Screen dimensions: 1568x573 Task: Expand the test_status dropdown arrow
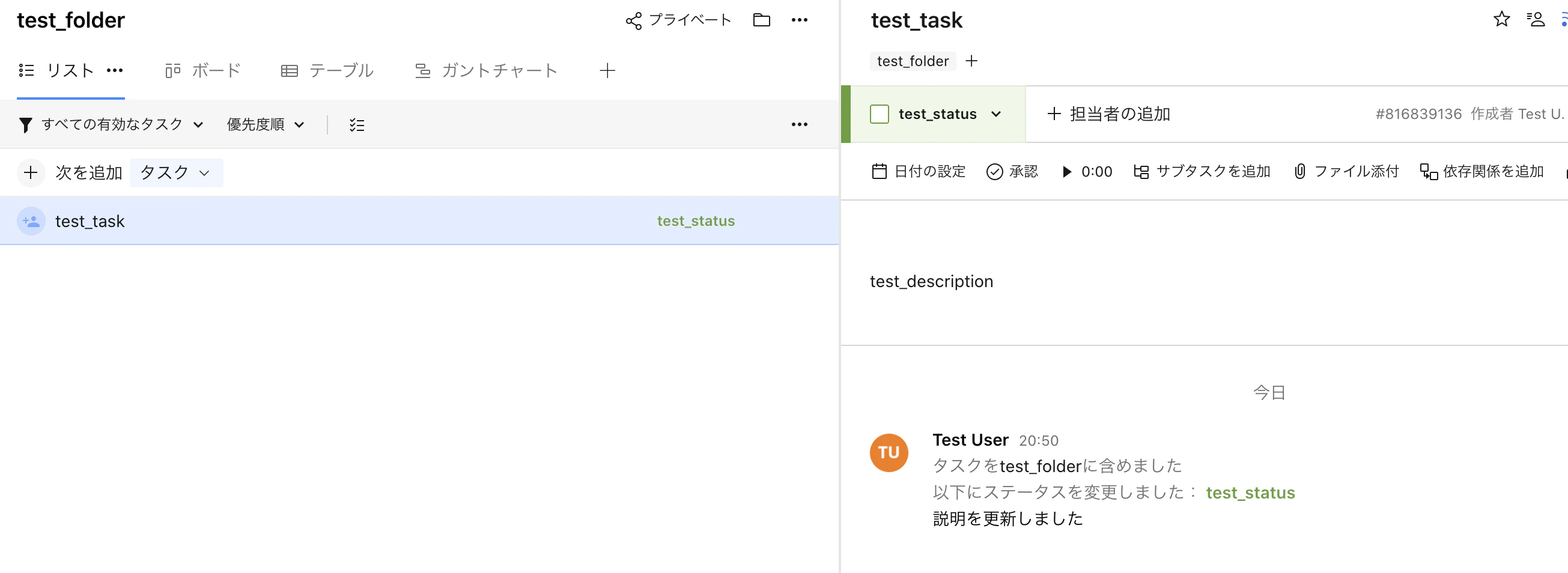pos(996,114)
